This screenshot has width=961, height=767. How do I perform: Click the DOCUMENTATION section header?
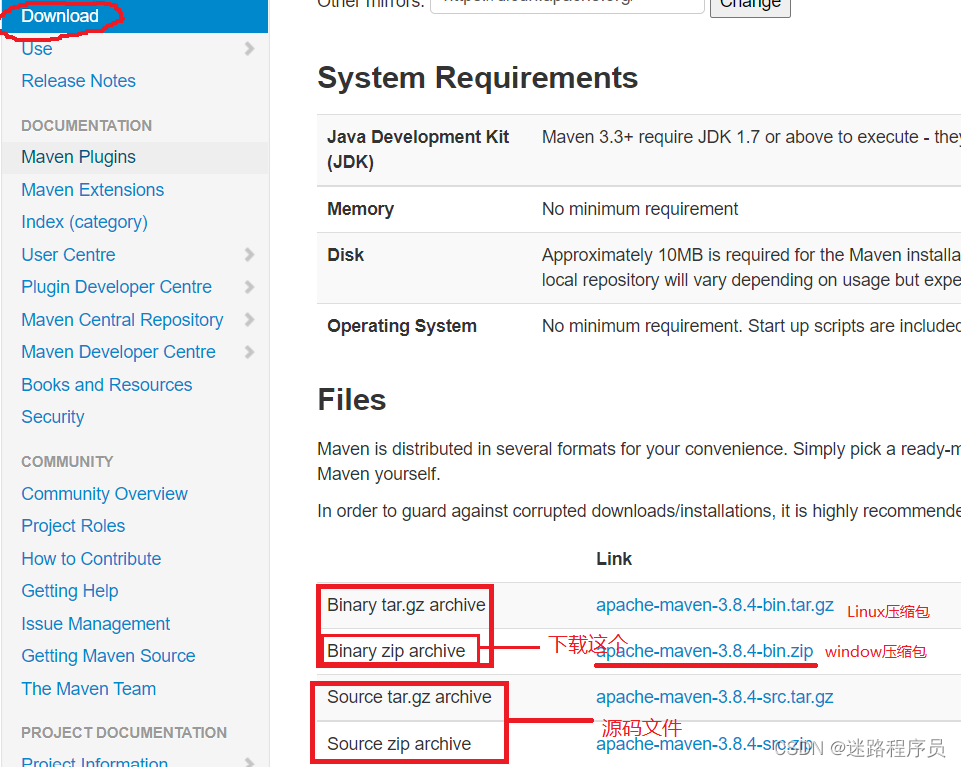click(x=86, y=126)
